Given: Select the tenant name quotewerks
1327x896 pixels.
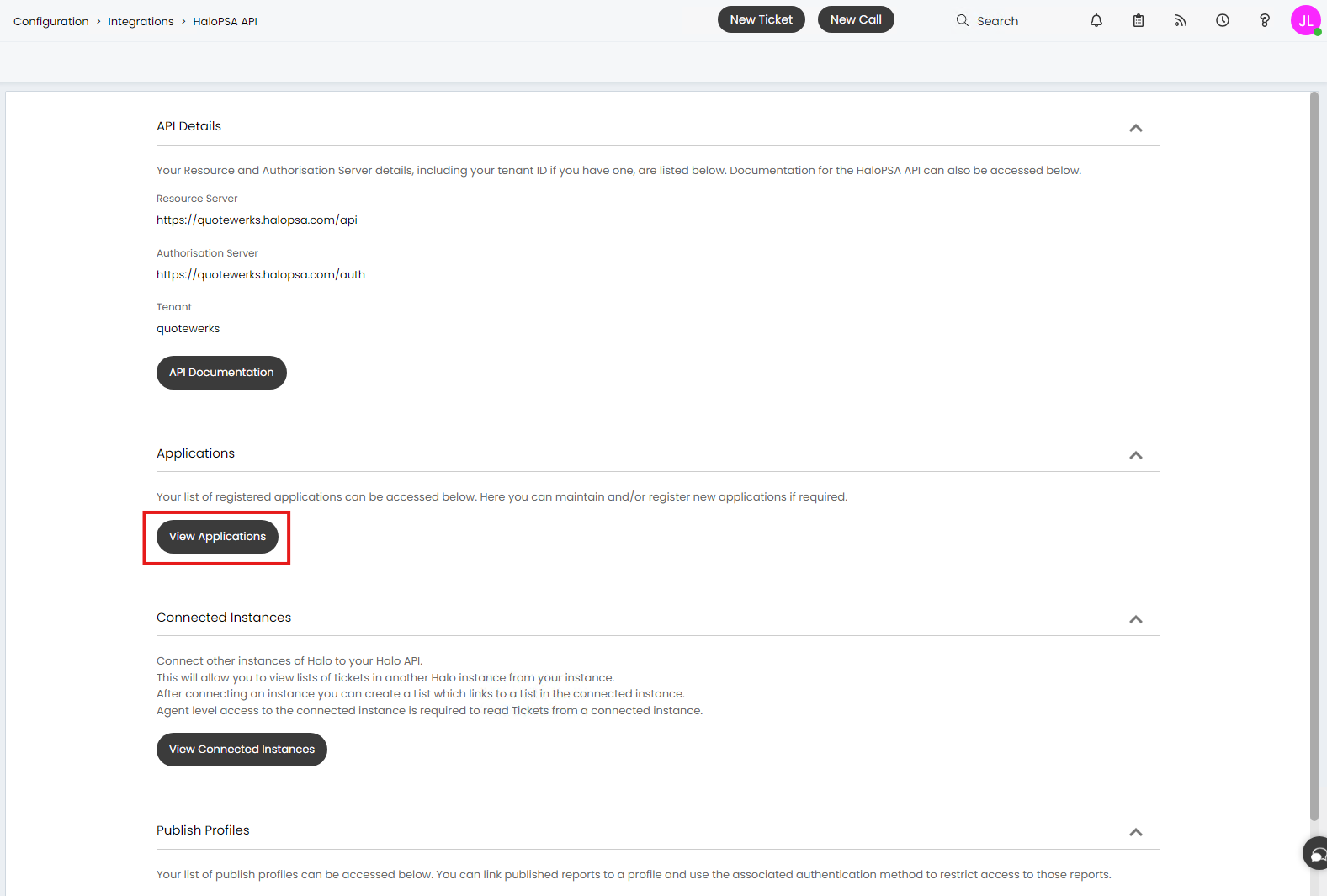Looking at the screenshot, I should pos(188,328).
